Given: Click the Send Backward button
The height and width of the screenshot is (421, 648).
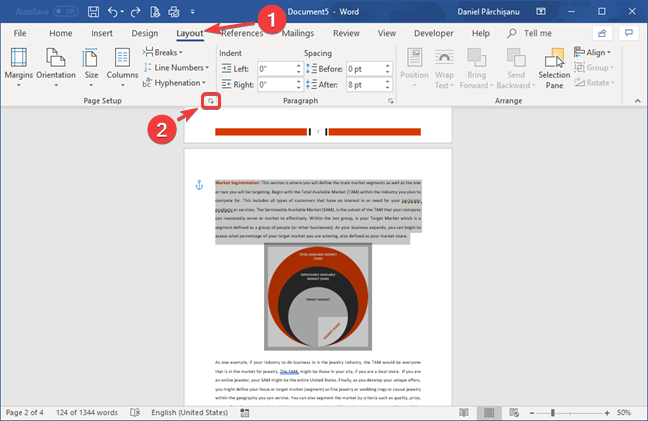Looking at the screenshot, I should point(516,67).
